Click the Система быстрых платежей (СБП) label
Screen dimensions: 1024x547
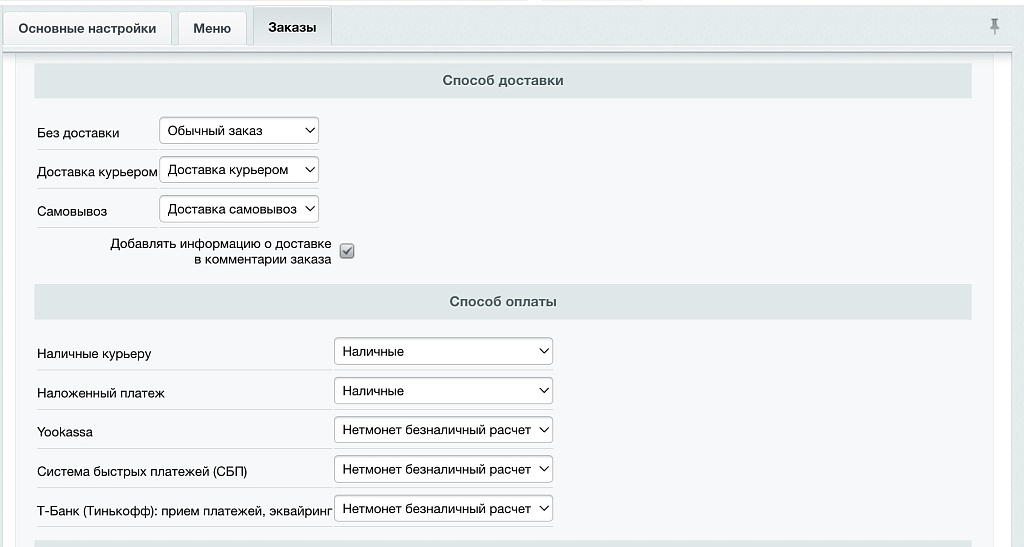pos(142,471)
